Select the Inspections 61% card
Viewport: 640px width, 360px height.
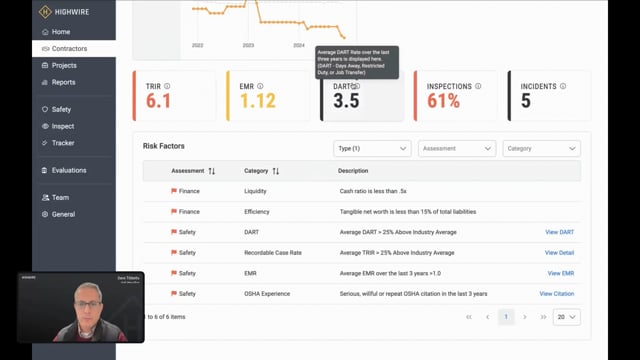point(456,96)
